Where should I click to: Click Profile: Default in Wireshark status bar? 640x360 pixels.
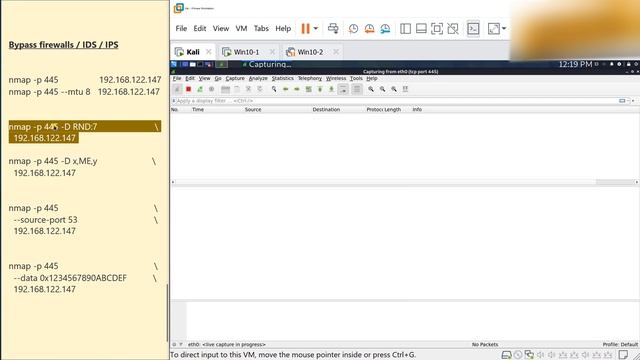[x=620, y=344]
